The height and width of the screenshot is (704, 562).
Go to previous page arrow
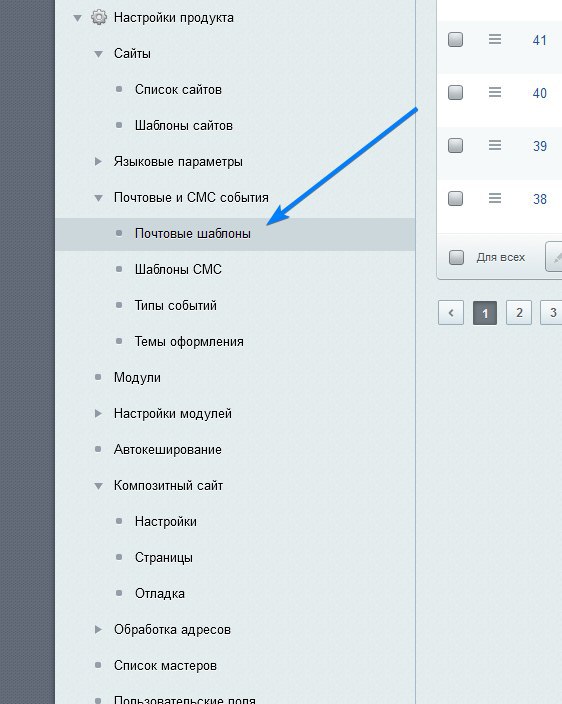451,312
